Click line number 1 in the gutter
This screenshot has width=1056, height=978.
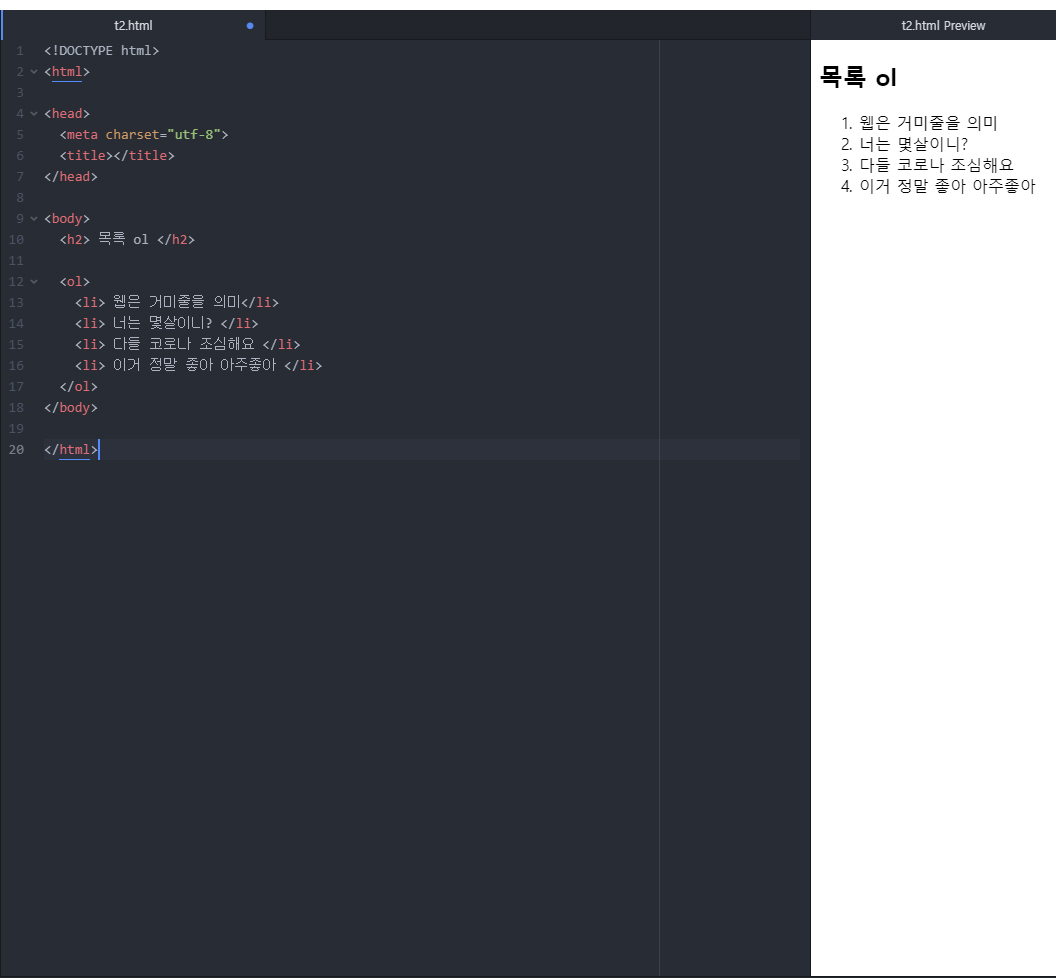pyautogui.click(x=20, y=51)
